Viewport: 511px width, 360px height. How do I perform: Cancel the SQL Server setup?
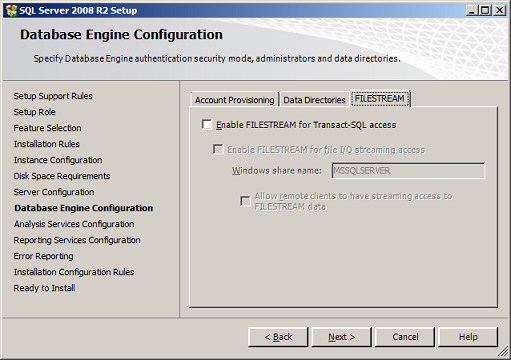405,337
